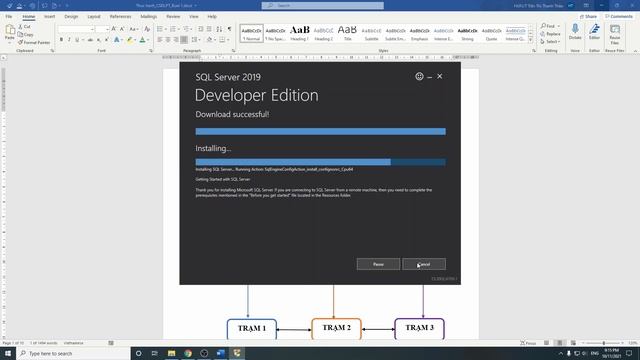
Task: Open the Change Case dropdown
Action: pyautogui.click(x=134, y=29)
